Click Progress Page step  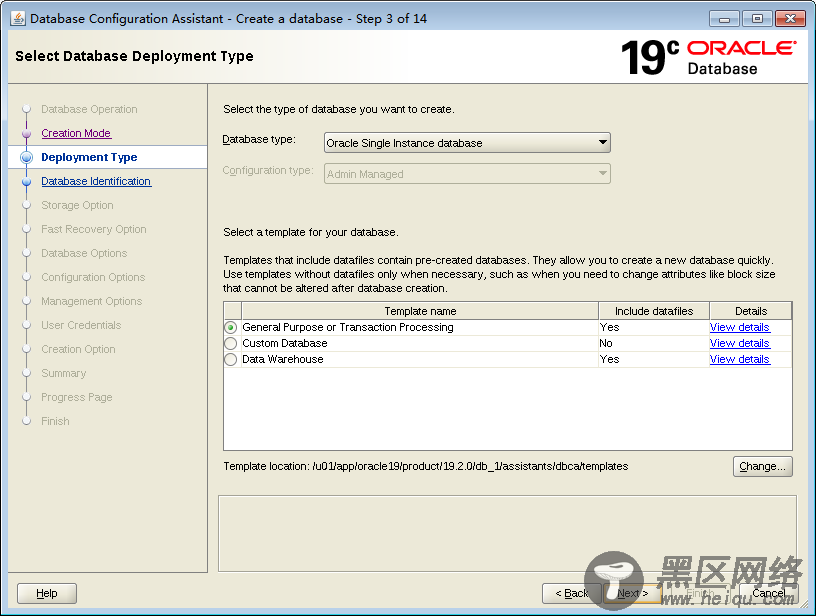click(76, 397)
